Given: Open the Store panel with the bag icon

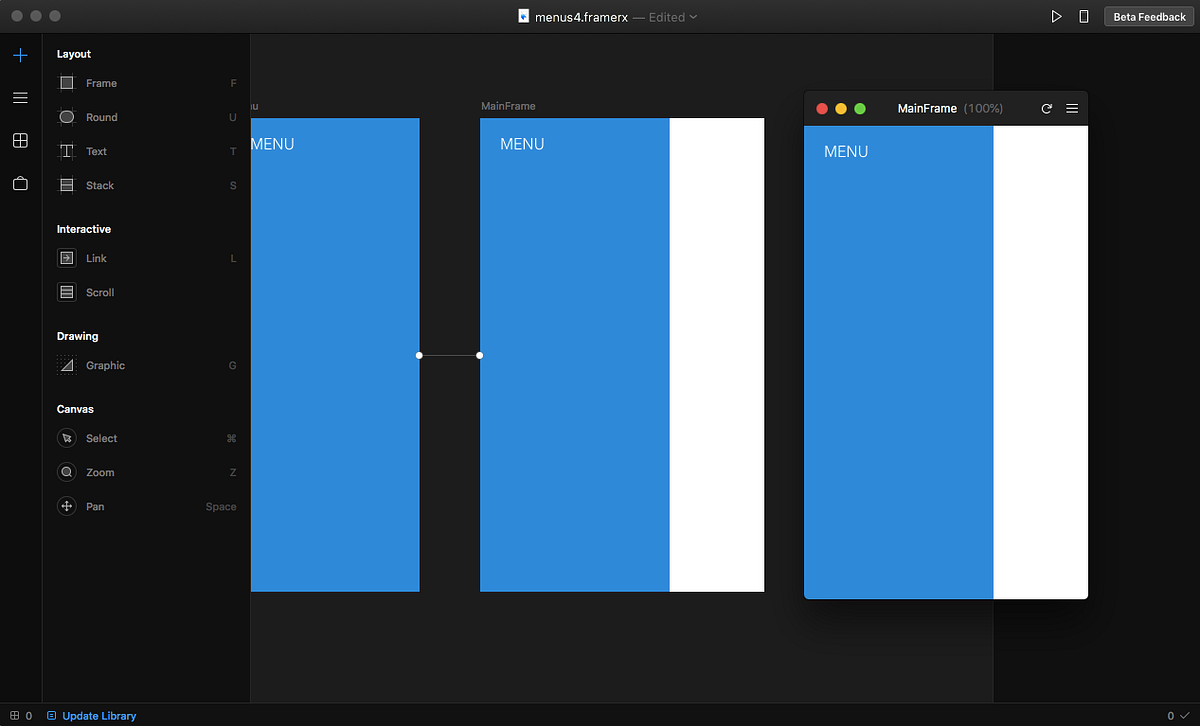Looking at the screenshot, I should 20,183.
